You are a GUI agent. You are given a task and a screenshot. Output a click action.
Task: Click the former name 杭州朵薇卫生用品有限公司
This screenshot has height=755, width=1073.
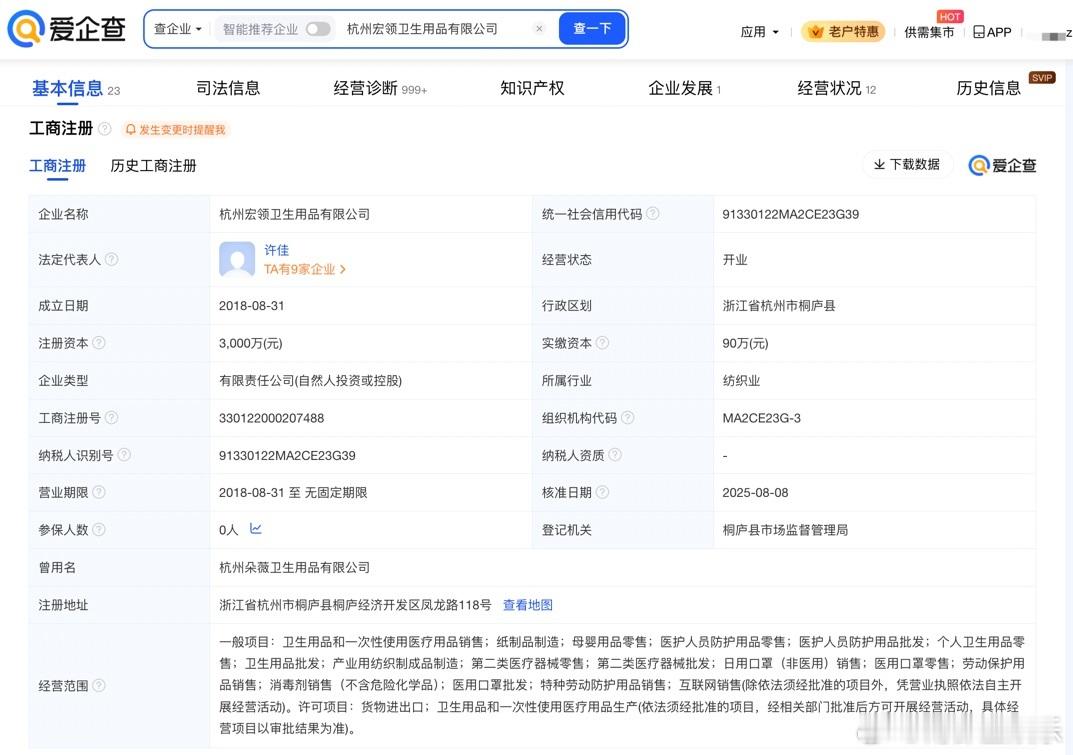[294, 567]
